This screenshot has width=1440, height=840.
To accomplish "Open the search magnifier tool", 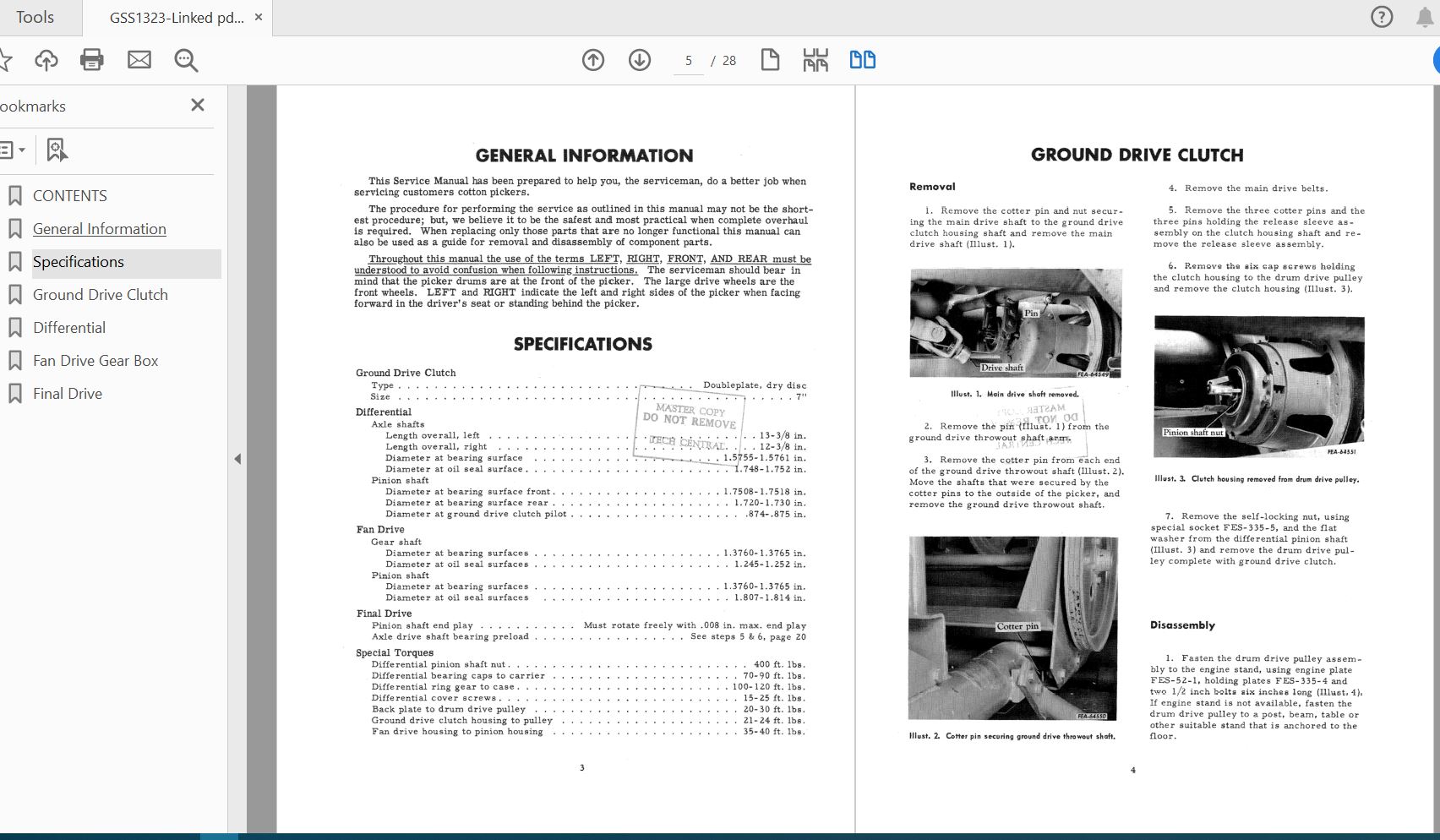I will tap(186, 60).
